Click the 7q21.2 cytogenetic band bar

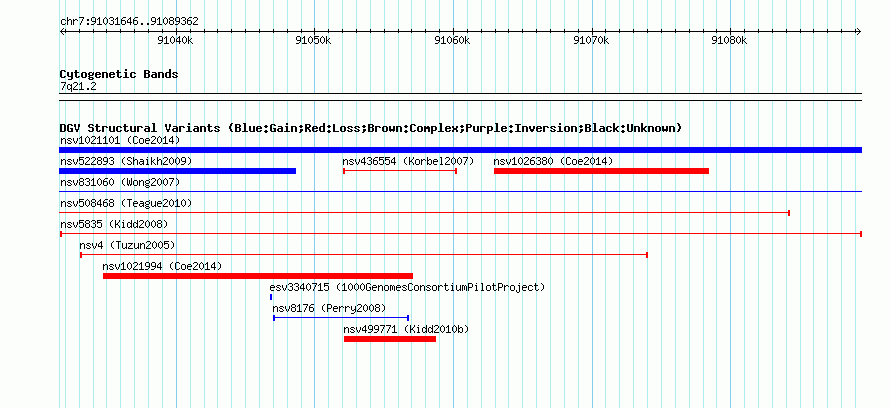[460, 97]
